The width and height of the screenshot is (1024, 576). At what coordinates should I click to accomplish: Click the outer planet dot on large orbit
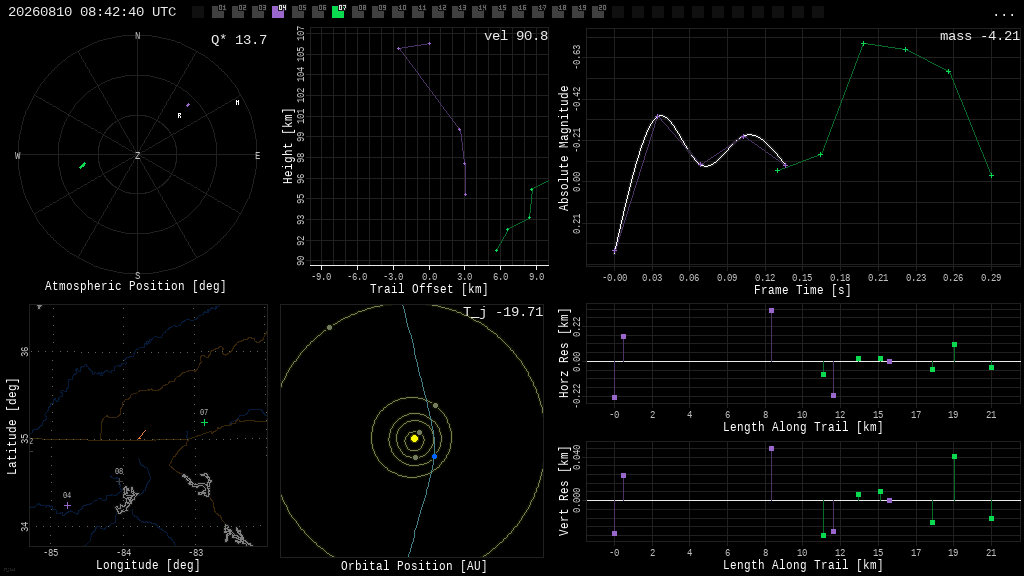pos(329,327)
